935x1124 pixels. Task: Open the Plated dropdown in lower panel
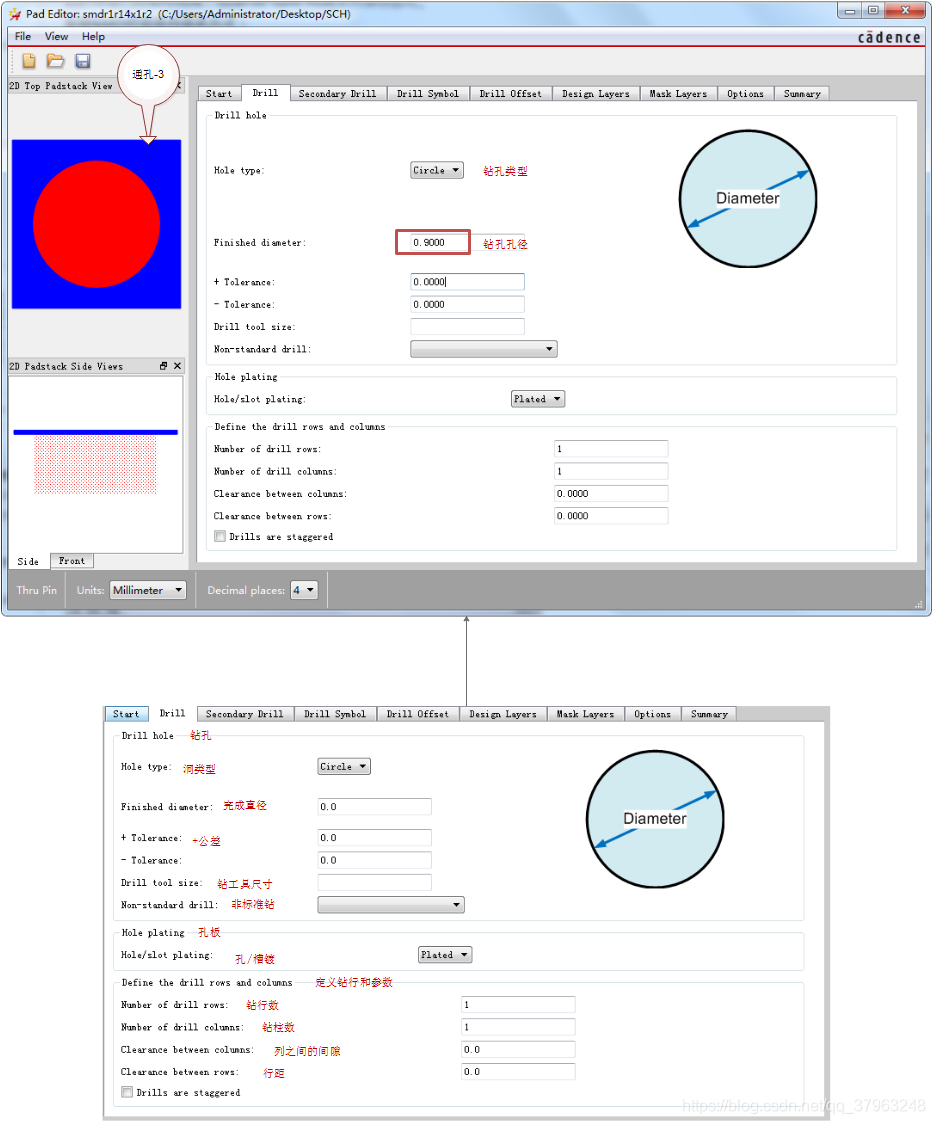(445, 955)
